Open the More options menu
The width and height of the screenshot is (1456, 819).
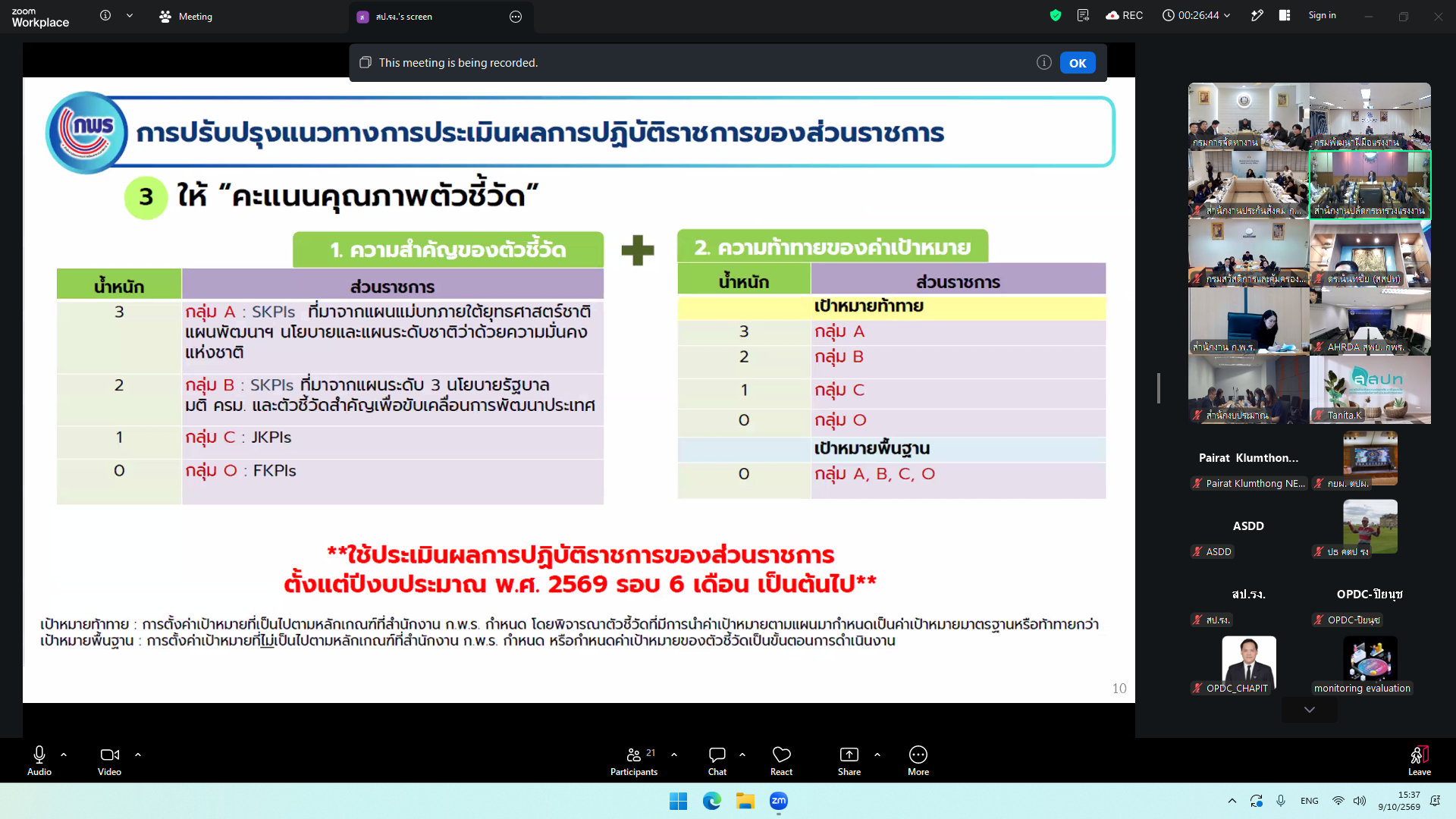tap(918, 761)
